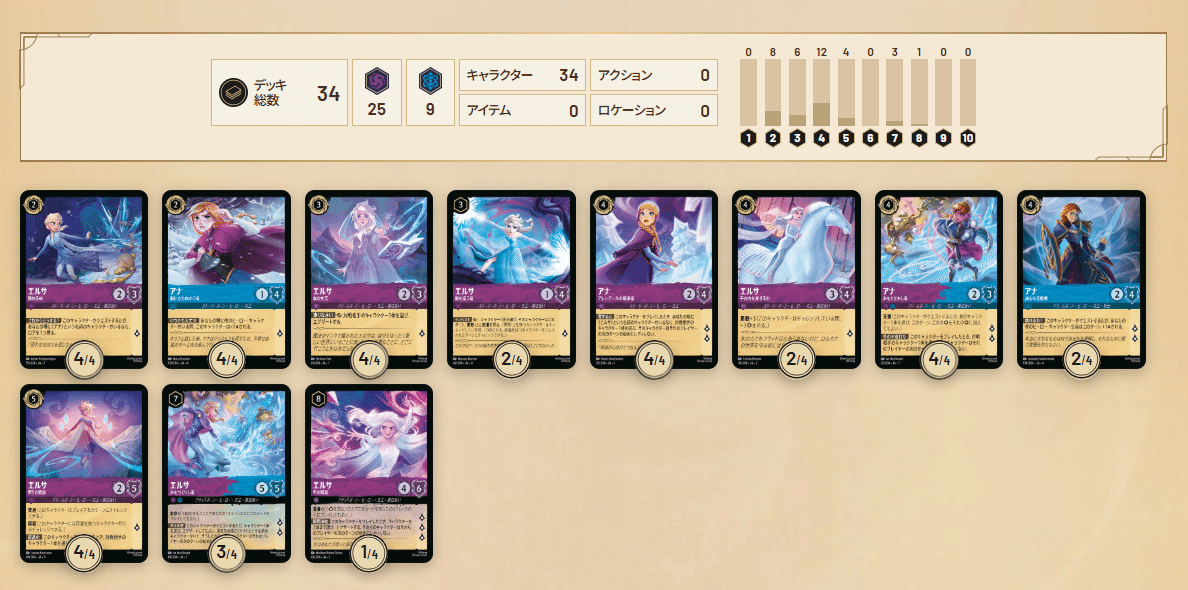The width and height of the screenshot is (1188, 590).
Task: Open the Elsa riding ice horse card
Action: pyautogui.click(x=796, y=279)
